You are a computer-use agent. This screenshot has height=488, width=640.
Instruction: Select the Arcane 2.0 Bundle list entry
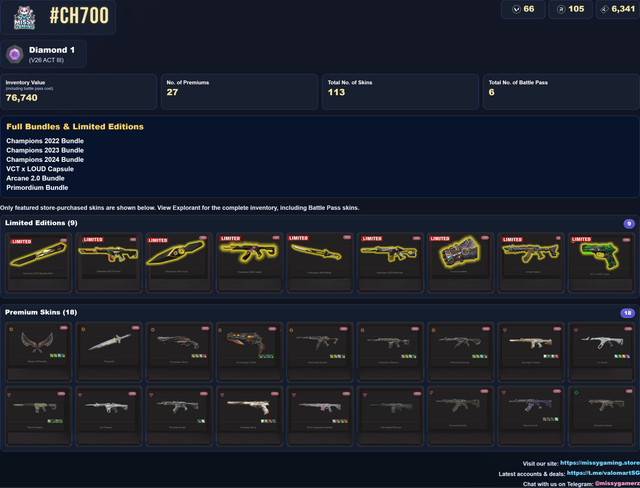pyautogui.click(x=35, y=178)
